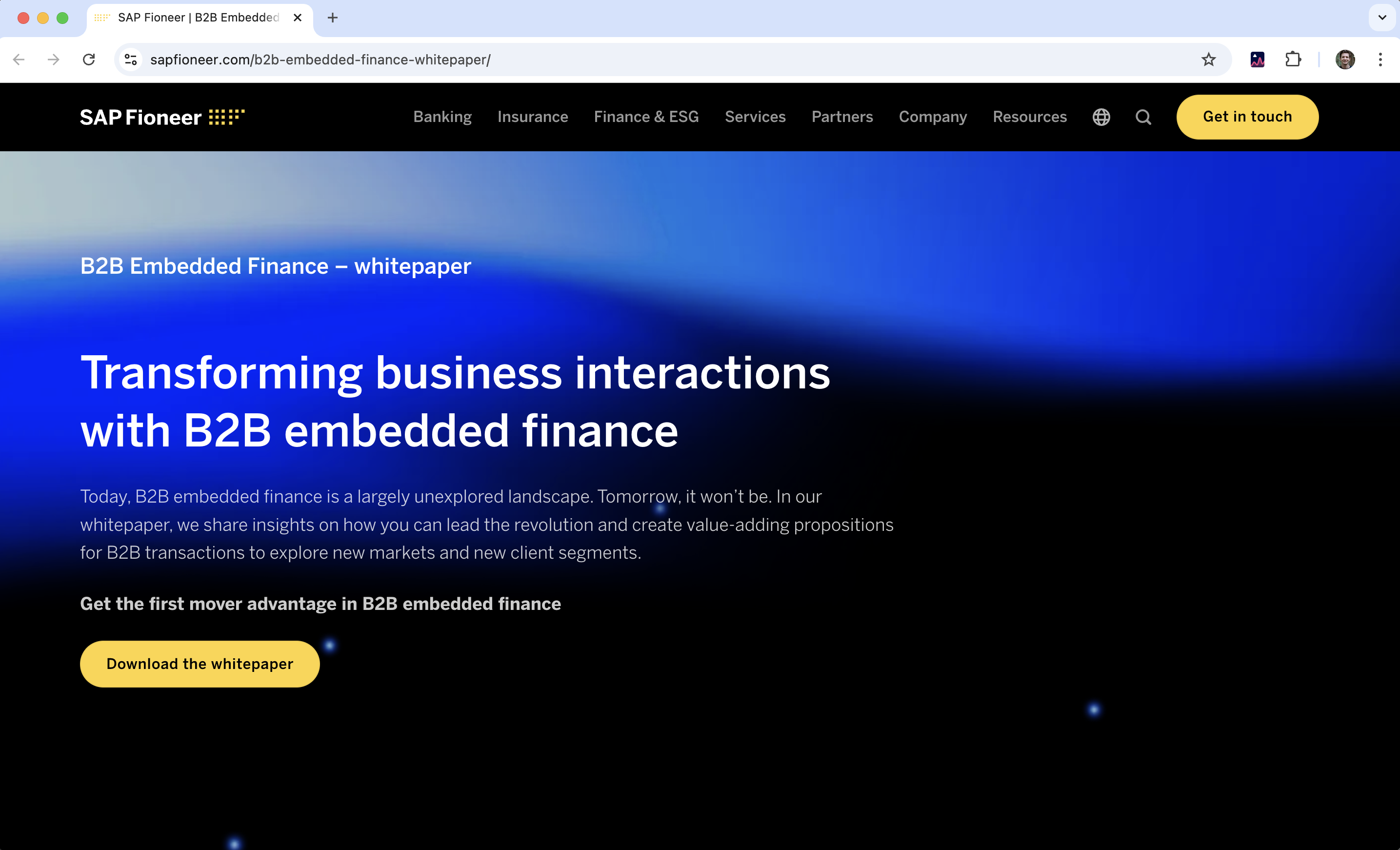Go to the SAP Fioneer logo homepage
Image resolution: width=1400 pixels, height=850 pixels.
point(162,117)
